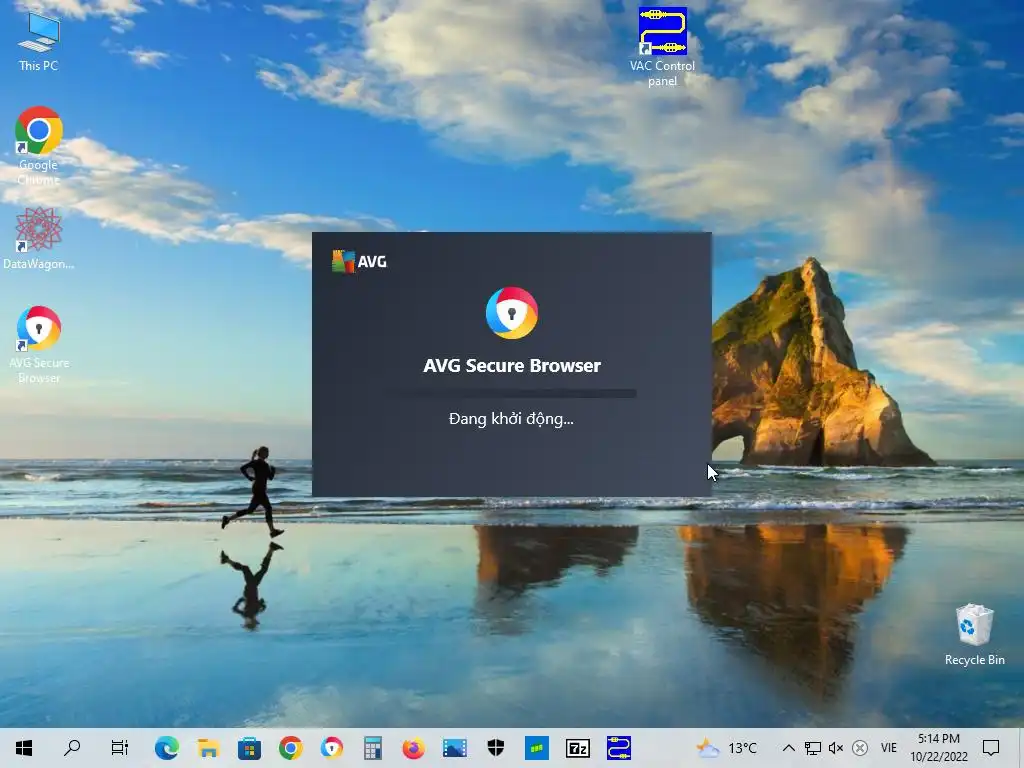Switch to AVG Secure Browser taskbar icon
This screenshot has height=768, width=1024.
(x=332, y=748)
